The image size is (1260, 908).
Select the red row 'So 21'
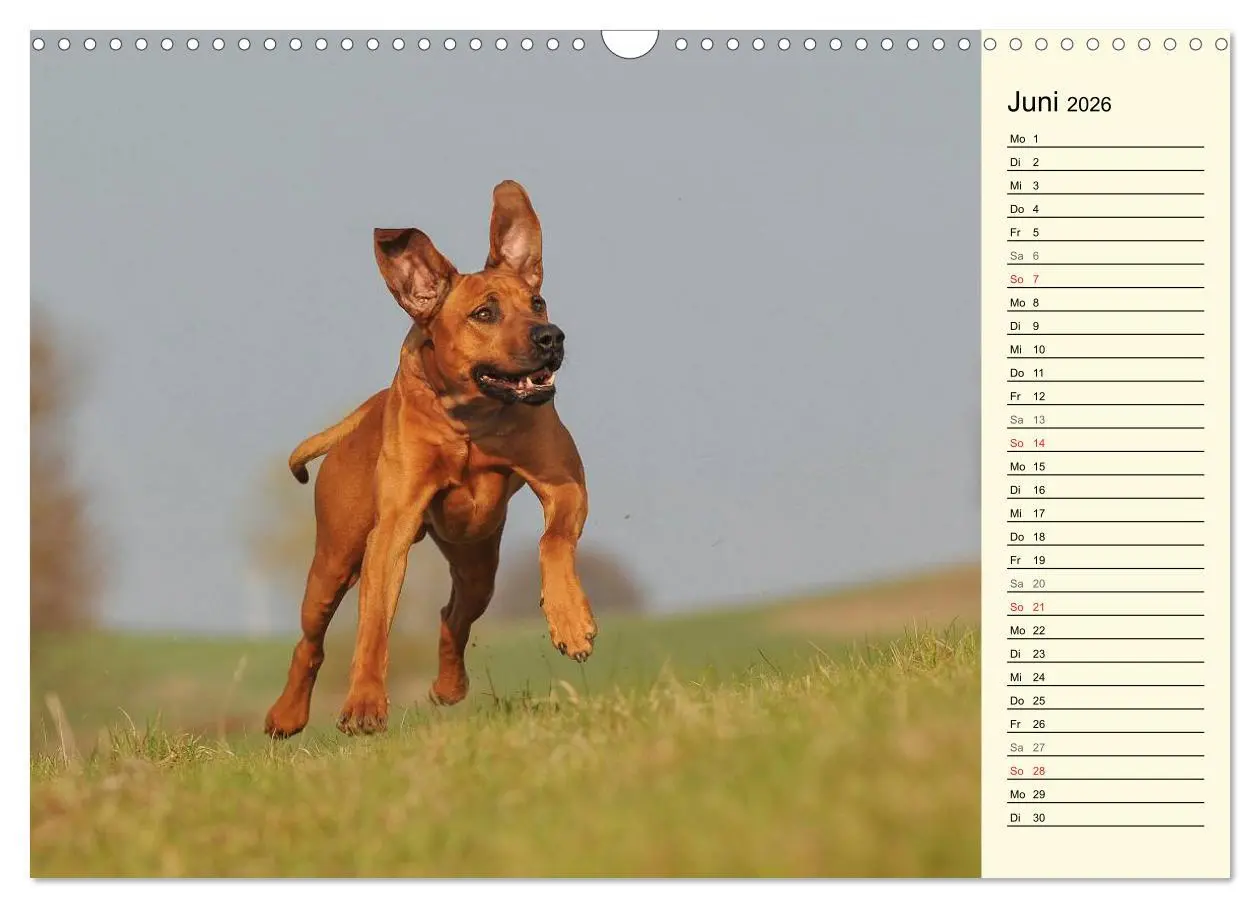[1105, 606]
